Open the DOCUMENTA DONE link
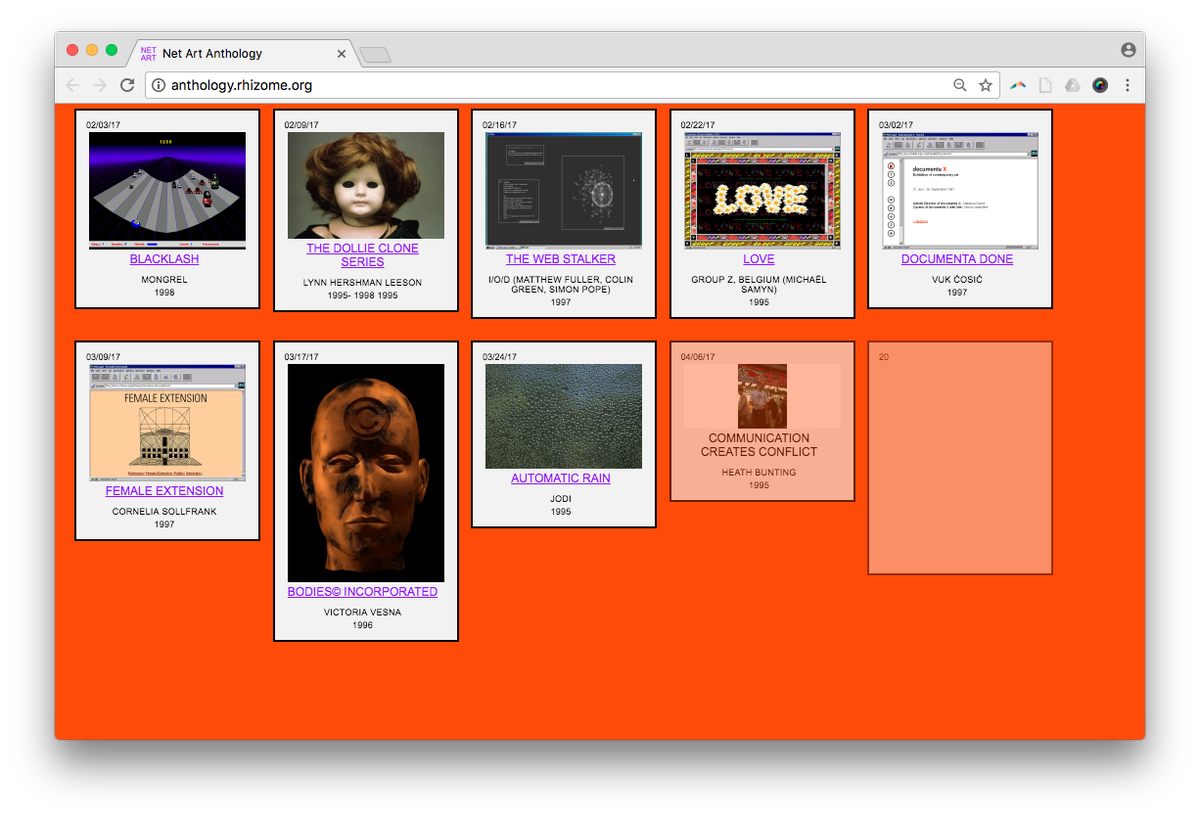The width and height of the screenshot is (1200, 818). tap(957, 259)
